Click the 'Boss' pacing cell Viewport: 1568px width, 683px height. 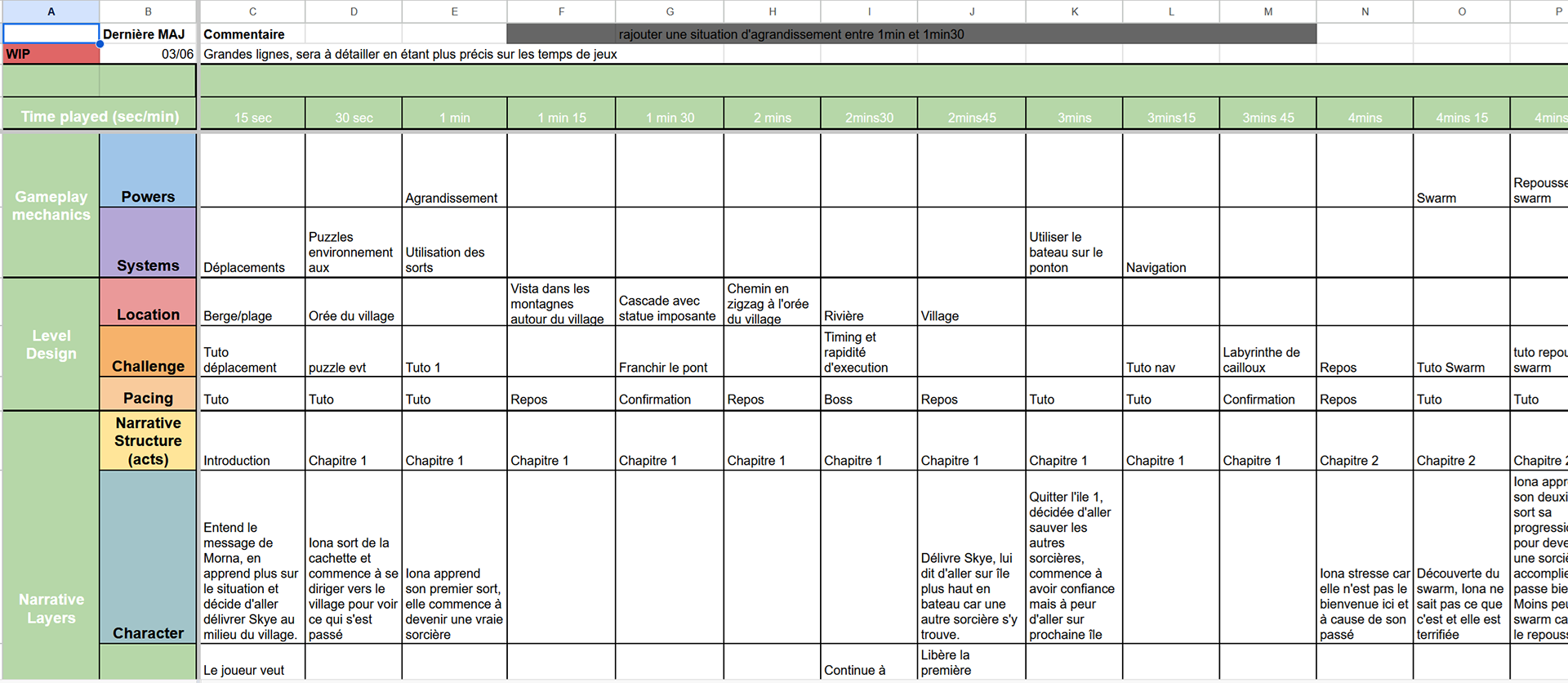click(869, 394)
